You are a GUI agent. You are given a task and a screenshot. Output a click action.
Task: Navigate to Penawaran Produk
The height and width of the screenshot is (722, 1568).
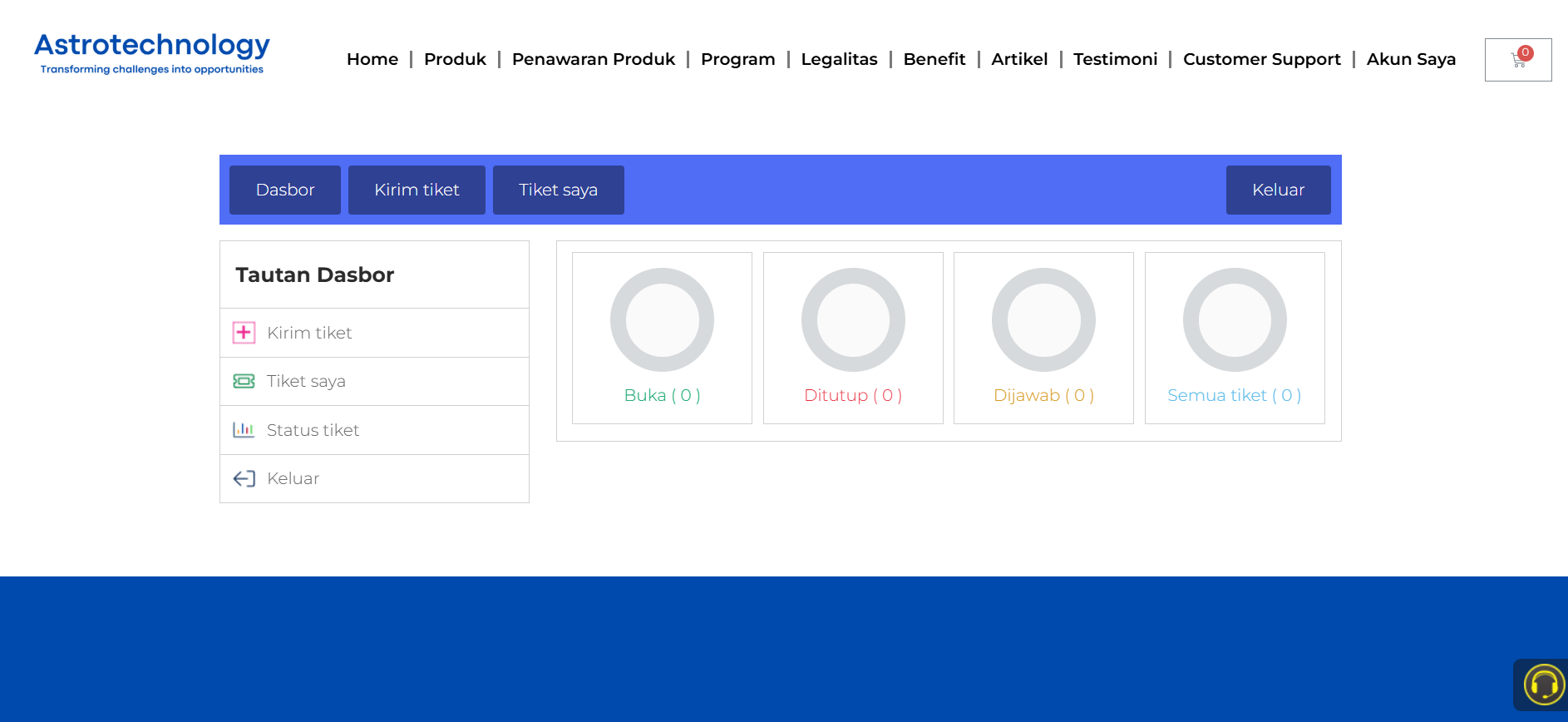[x=593, y=59]
